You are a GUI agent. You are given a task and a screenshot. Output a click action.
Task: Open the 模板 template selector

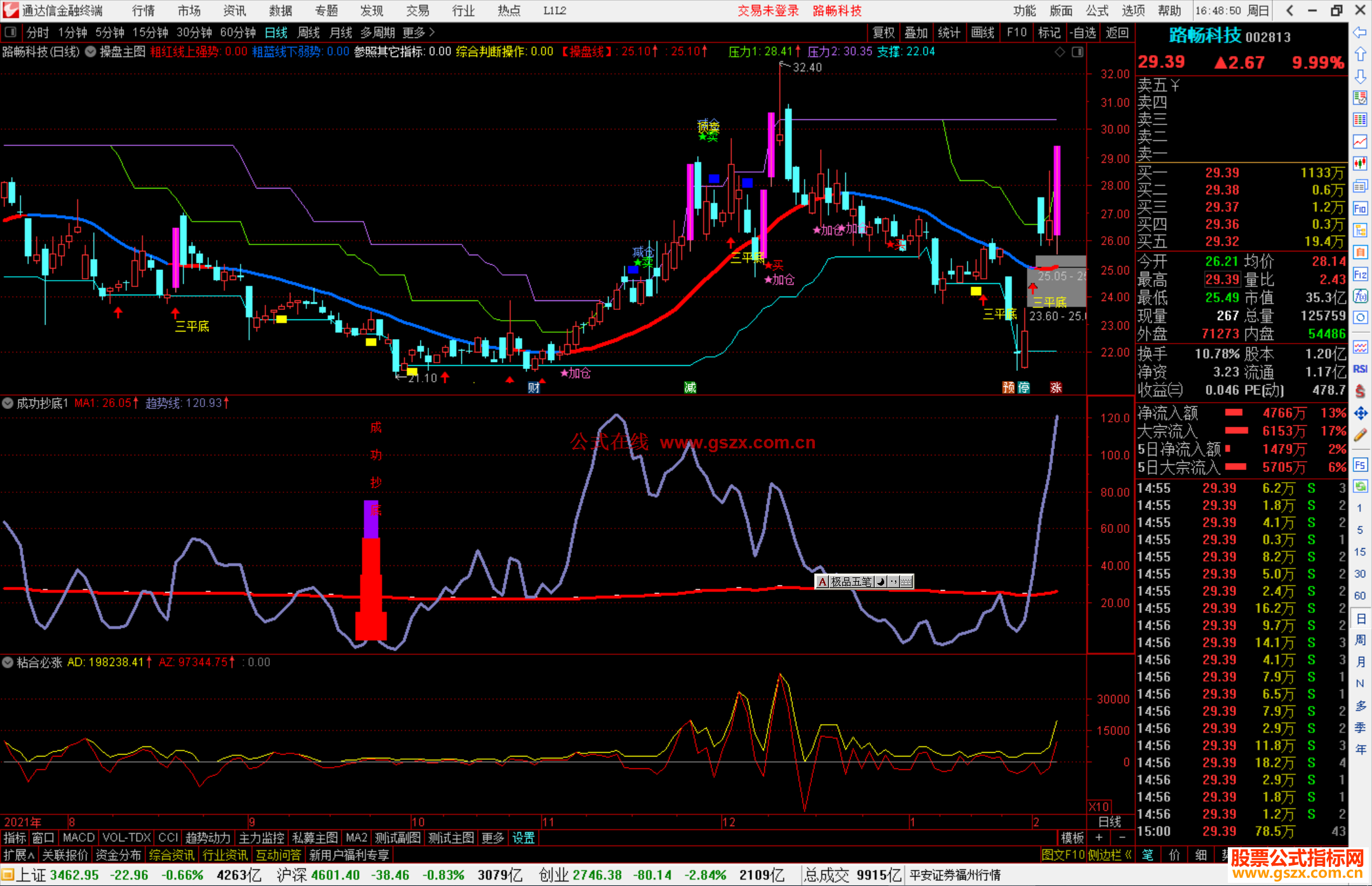tap(1072, 838)
